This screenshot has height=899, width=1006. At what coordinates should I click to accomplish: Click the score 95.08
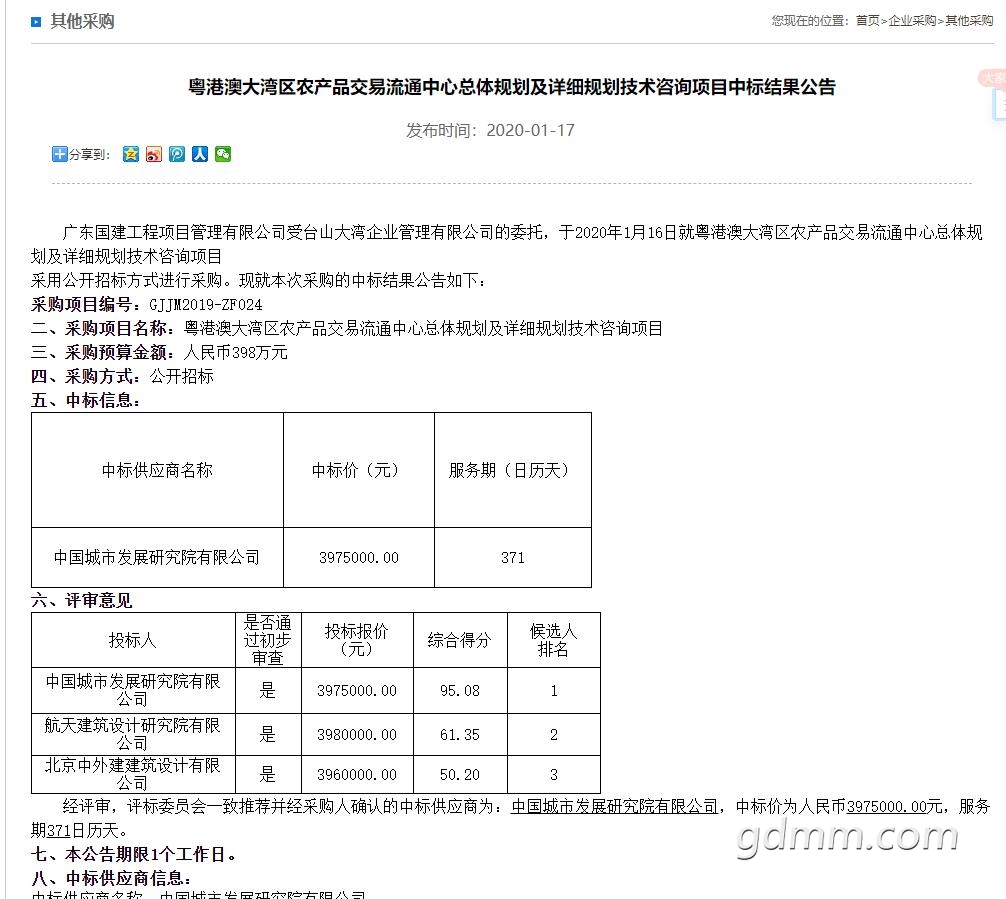[459, 691]
